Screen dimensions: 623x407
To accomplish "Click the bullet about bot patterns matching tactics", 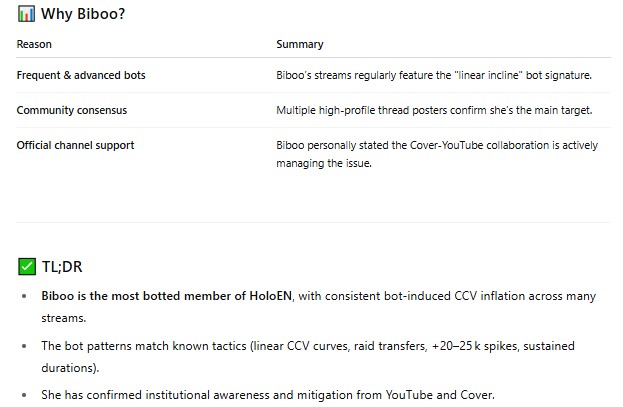I will 308,346.
